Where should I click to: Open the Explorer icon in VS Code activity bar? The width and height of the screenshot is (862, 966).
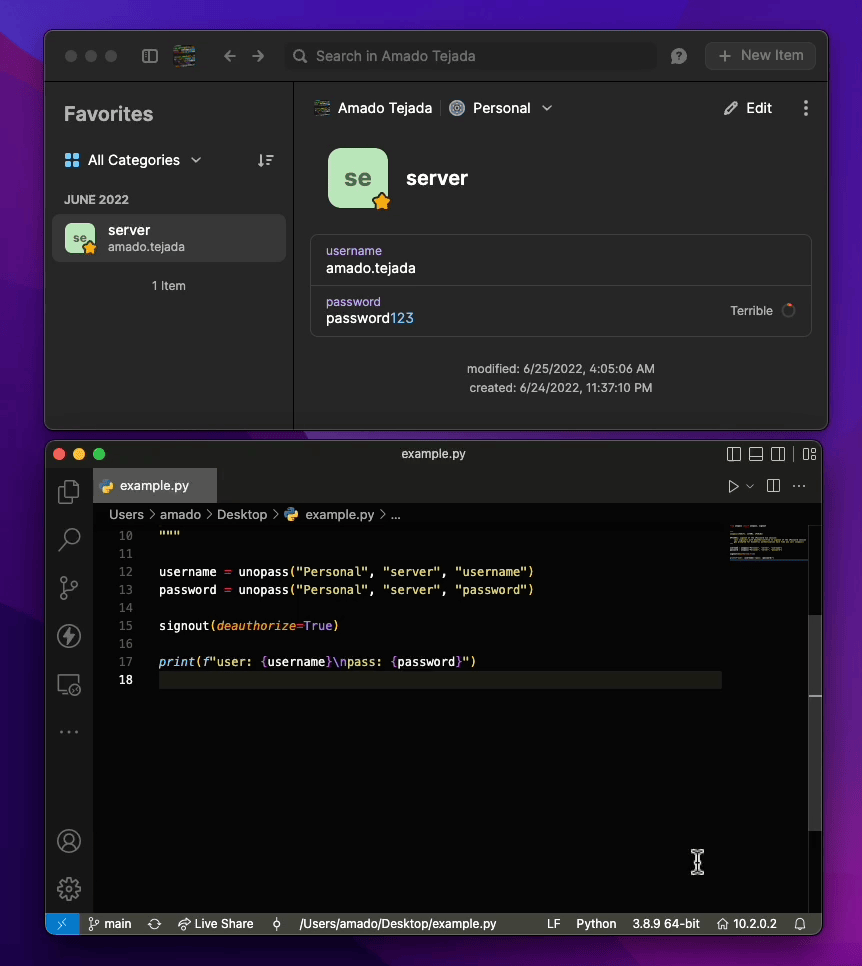pyautogui.click(x=69, y=492)
